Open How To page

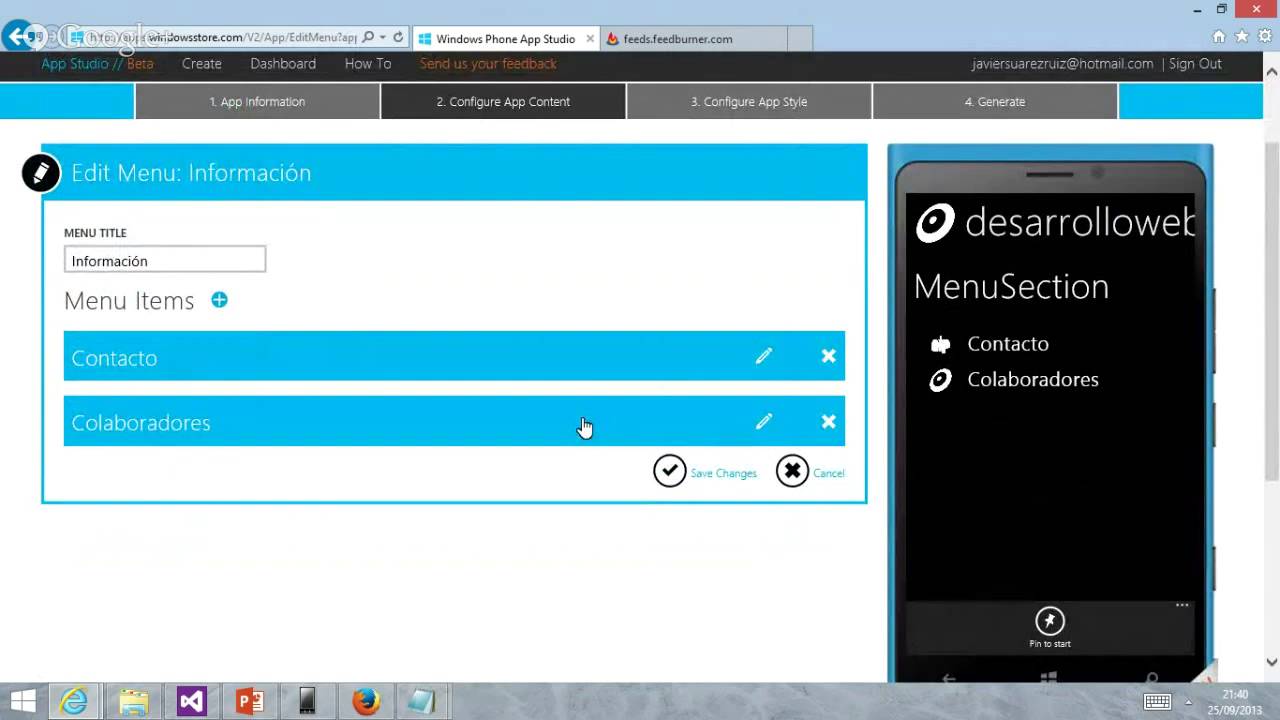[368, 63]
